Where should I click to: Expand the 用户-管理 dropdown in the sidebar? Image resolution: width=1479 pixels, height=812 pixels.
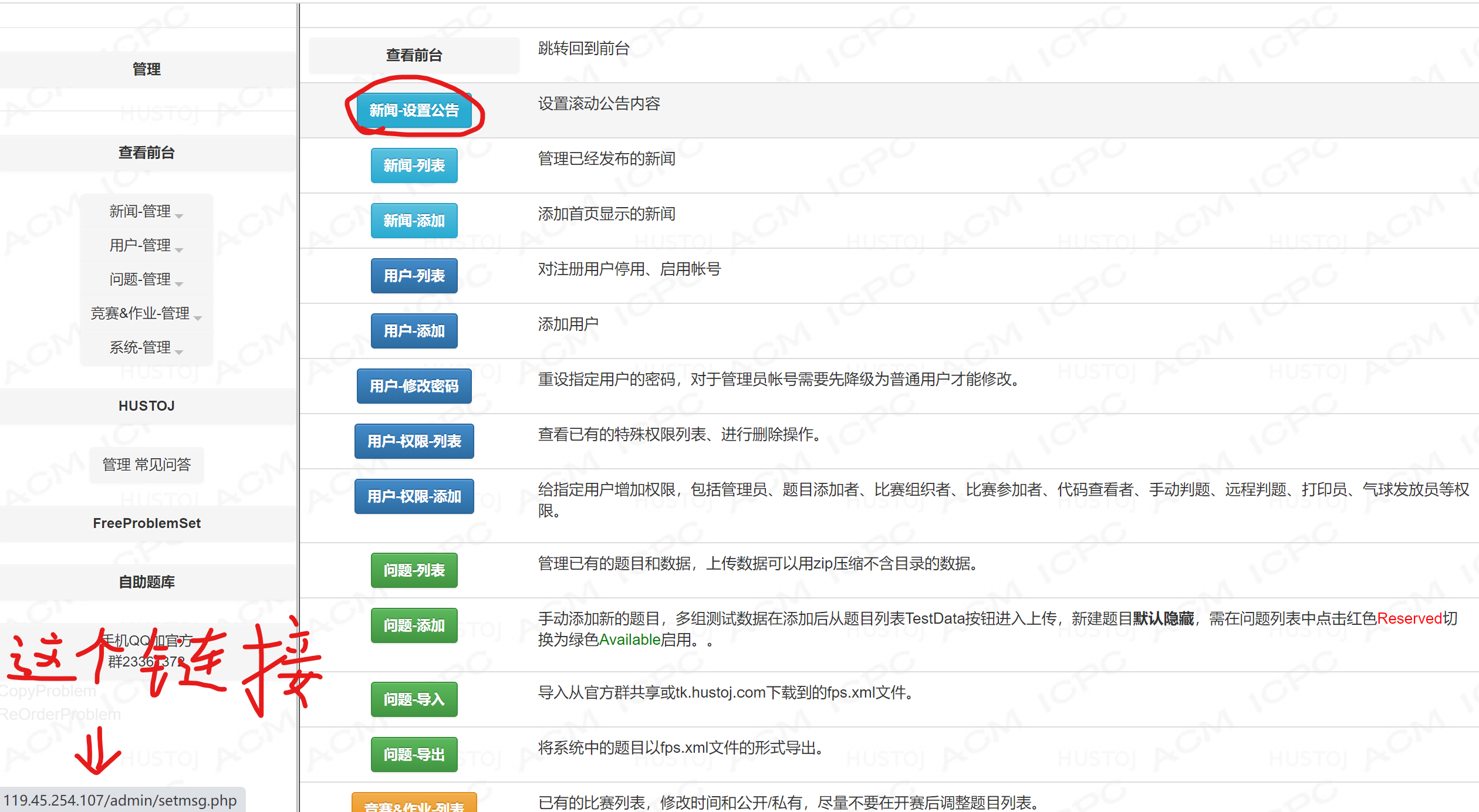point(146,245)
